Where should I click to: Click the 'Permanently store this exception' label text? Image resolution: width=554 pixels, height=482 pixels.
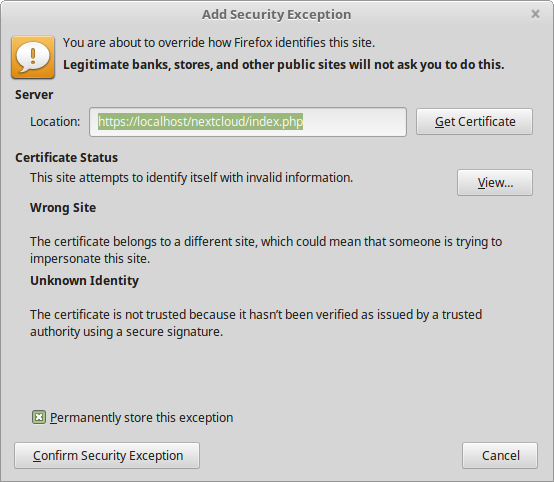(x=141, y=418)
